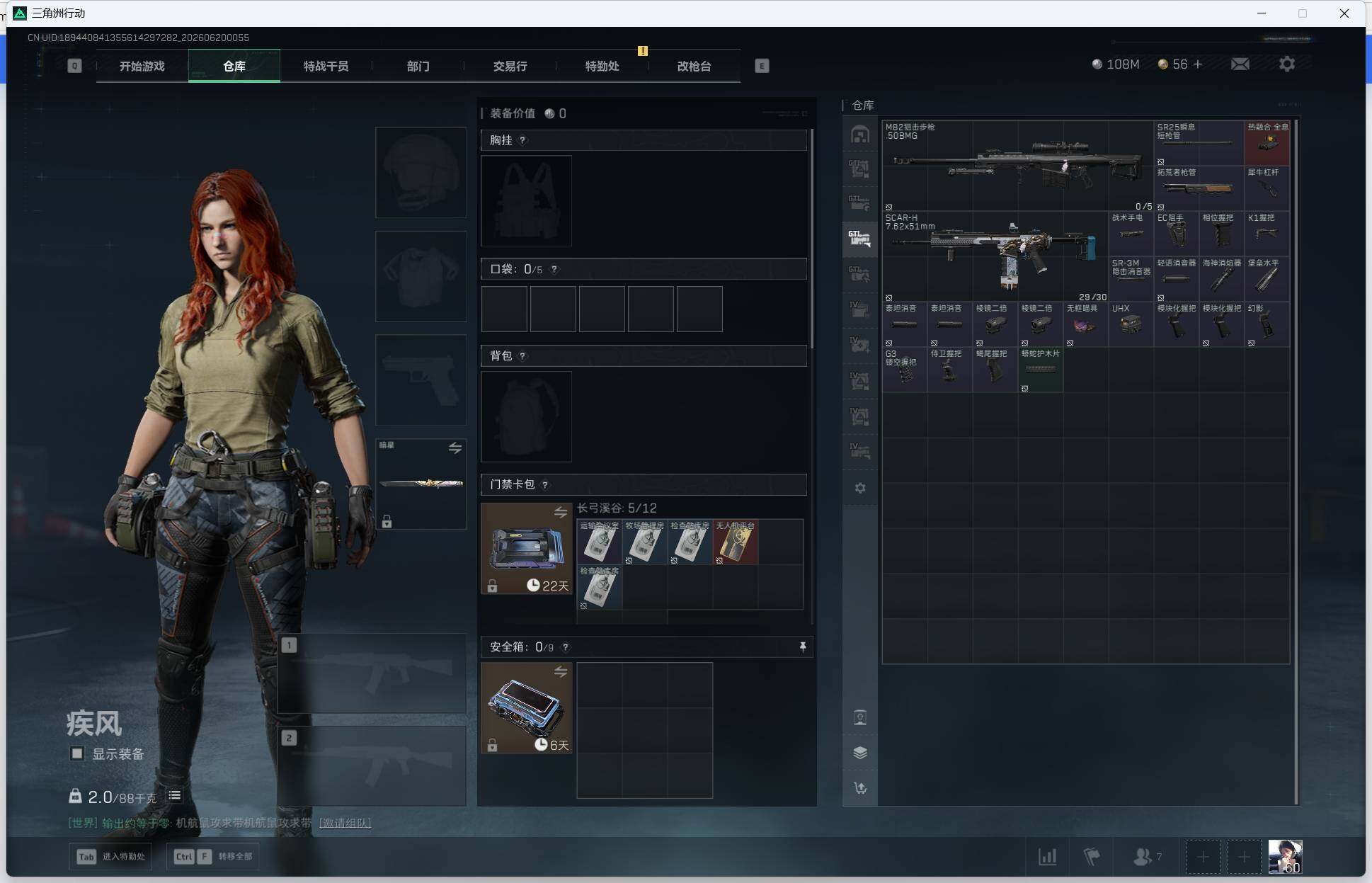
Task: Click the help icon next to 安全箱
Action: click(x=565, y=646)
